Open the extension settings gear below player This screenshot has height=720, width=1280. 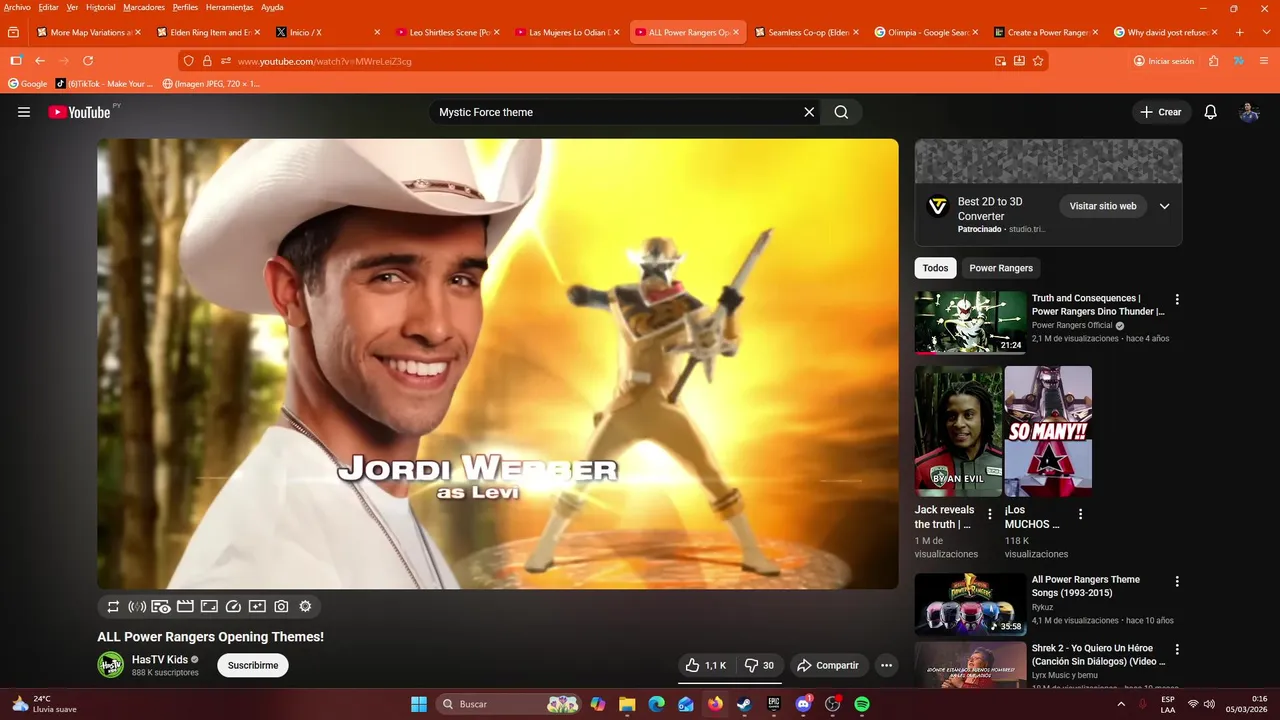305,606
